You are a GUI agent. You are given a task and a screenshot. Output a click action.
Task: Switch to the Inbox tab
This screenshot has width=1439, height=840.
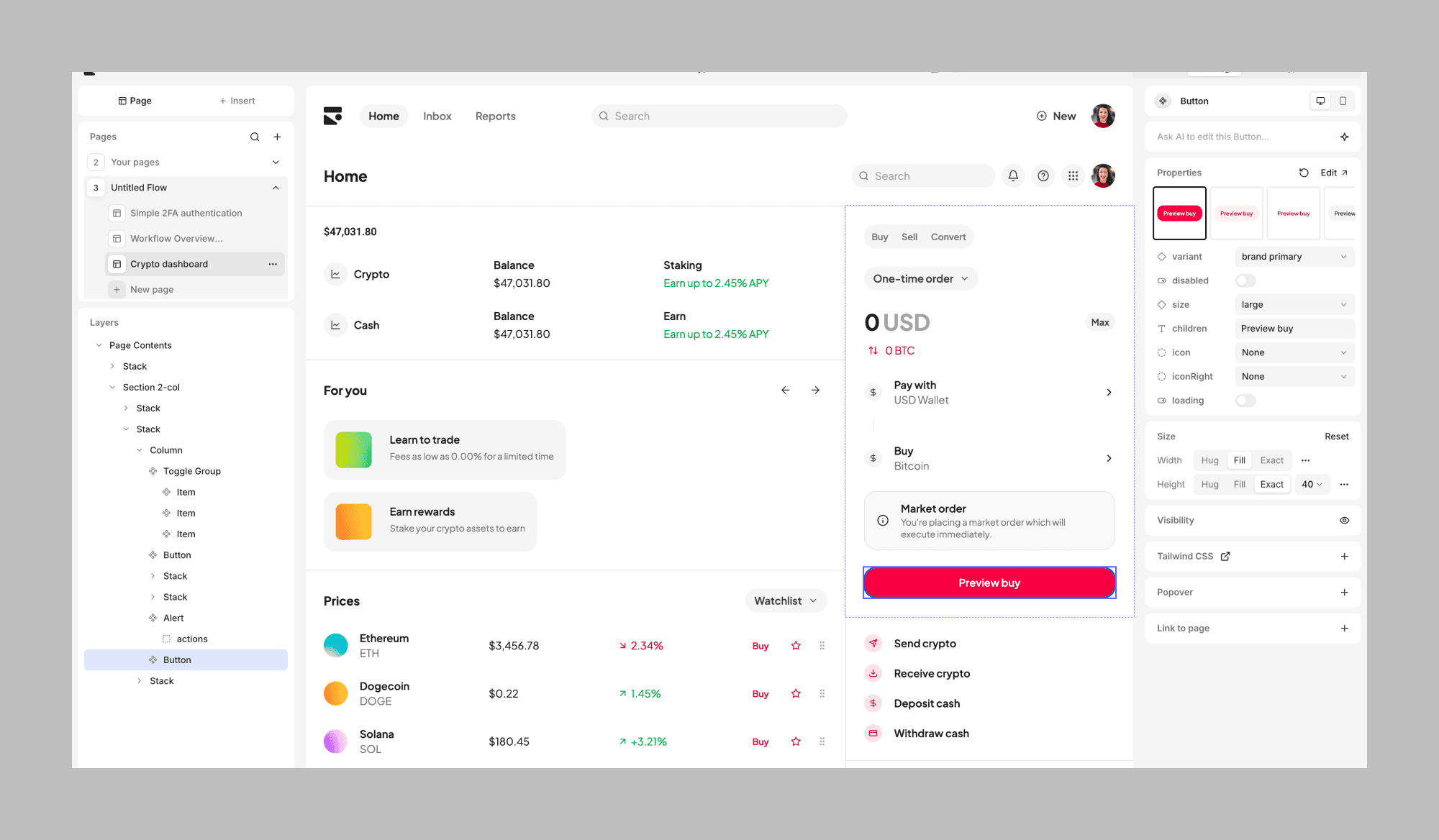(x=437, y=117)
